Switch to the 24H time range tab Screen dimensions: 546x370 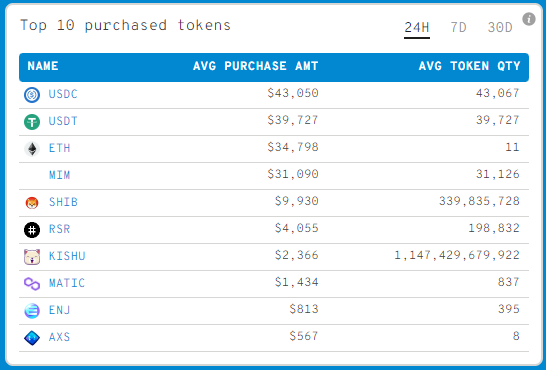417,28
